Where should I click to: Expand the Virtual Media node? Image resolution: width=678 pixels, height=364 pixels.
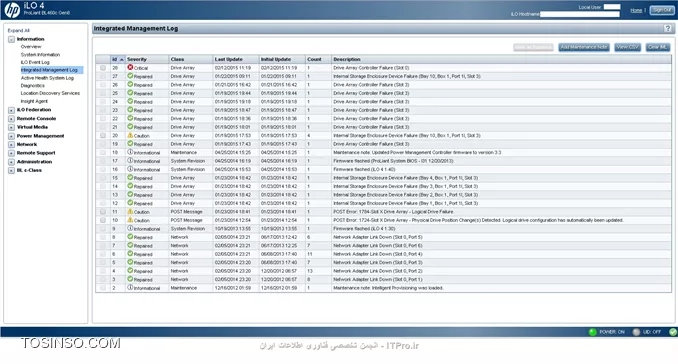(x=11, y=128)
